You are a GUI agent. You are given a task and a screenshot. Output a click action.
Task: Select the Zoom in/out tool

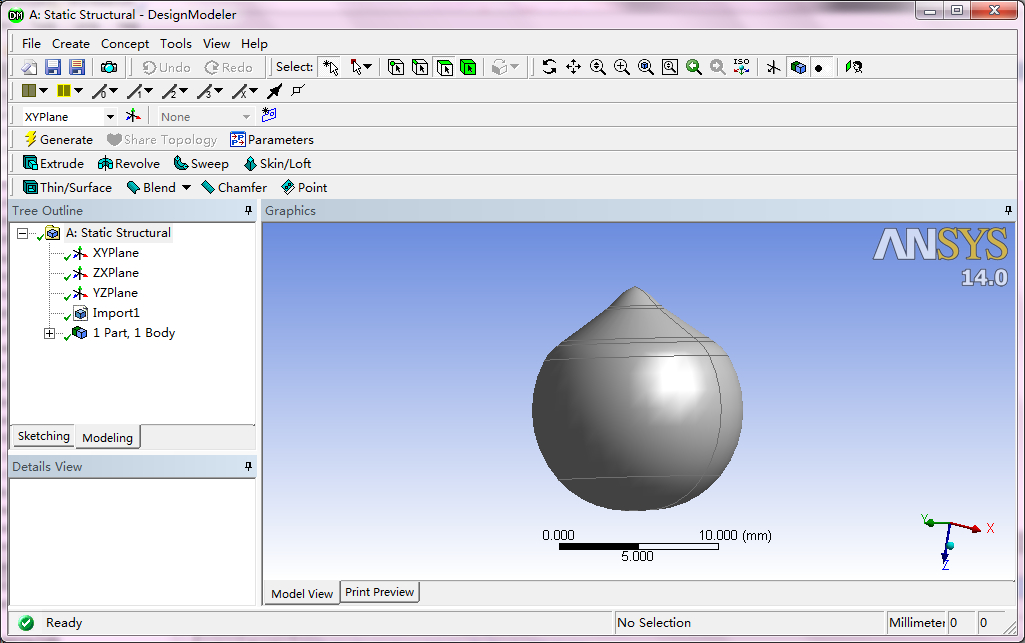pos(597,67)
